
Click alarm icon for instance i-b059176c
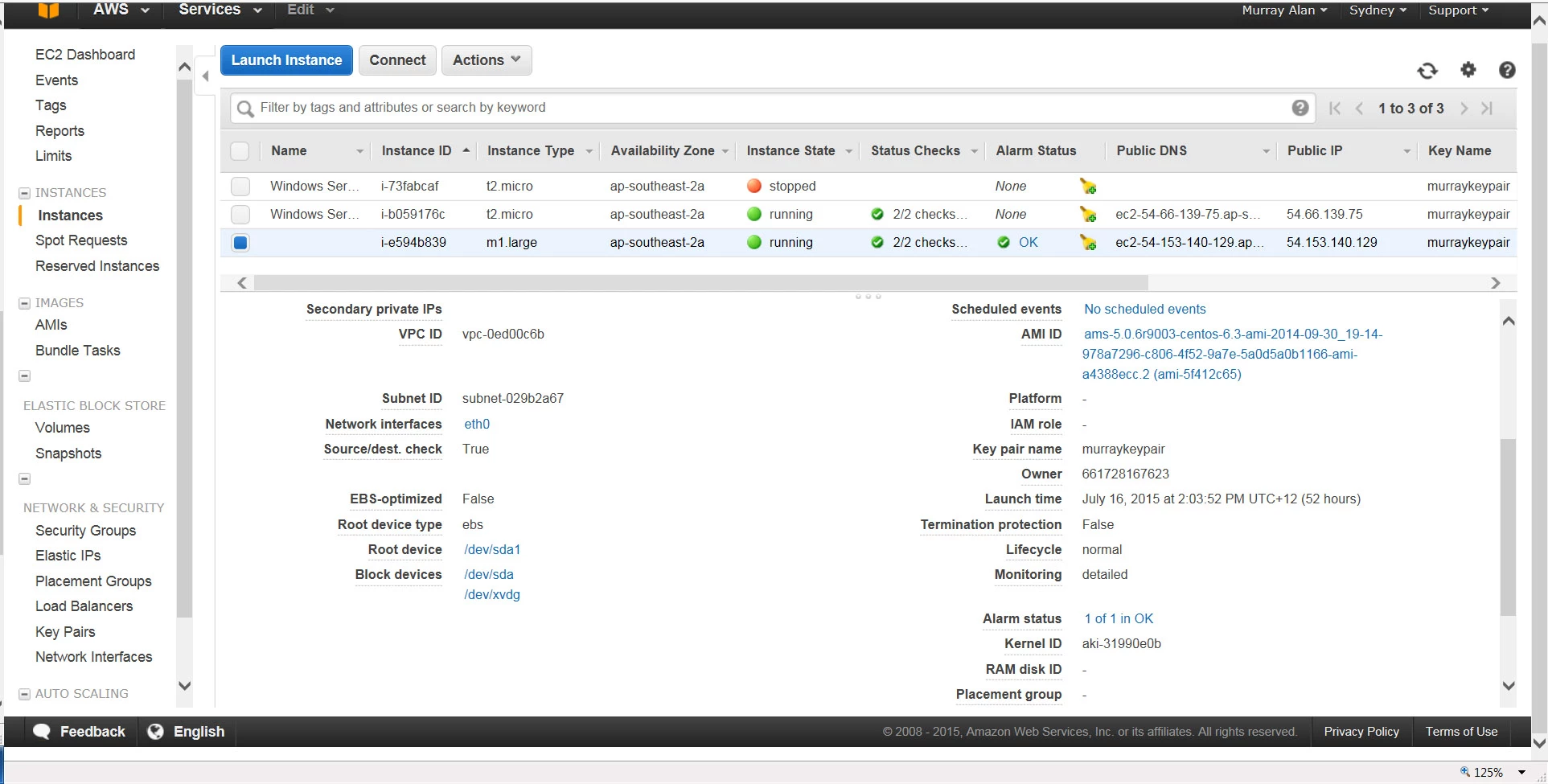[1088, 215]
